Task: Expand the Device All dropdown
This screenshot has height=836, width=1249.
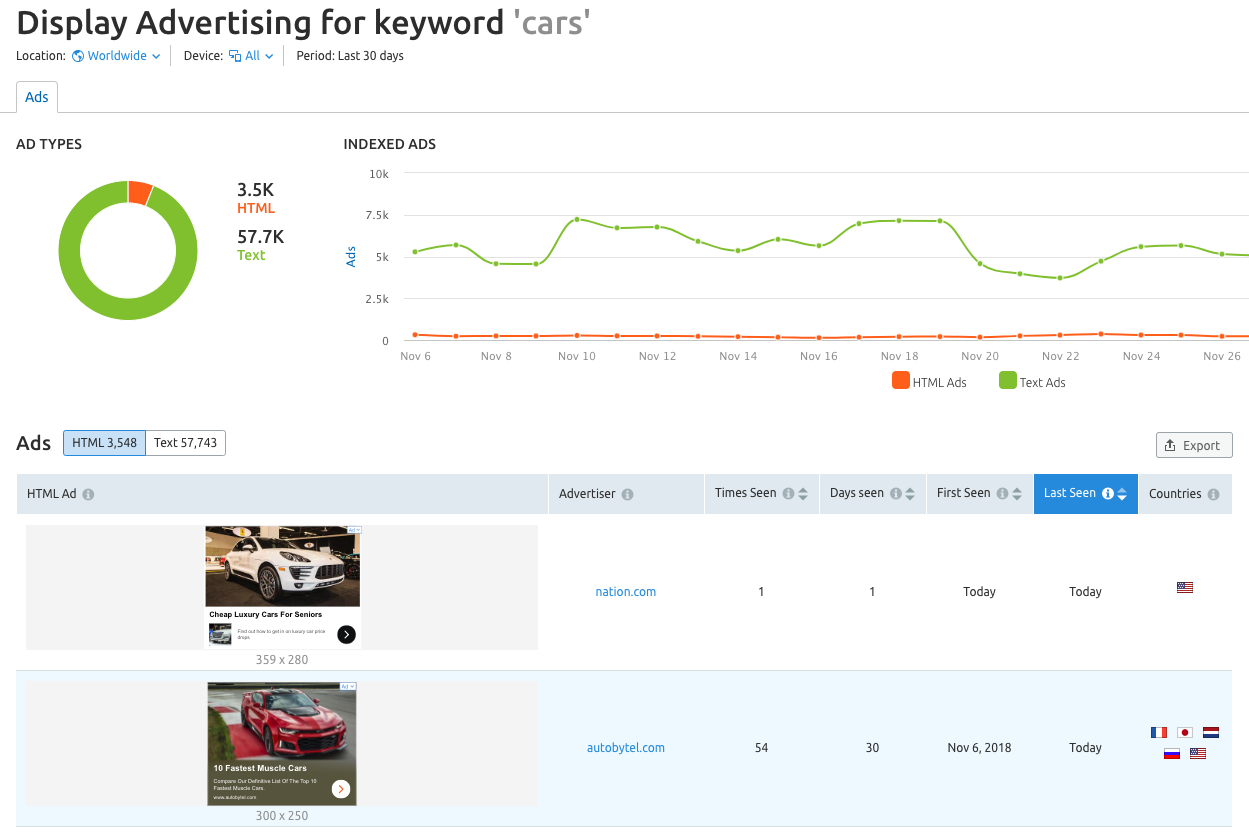Action: click(251, 56)
